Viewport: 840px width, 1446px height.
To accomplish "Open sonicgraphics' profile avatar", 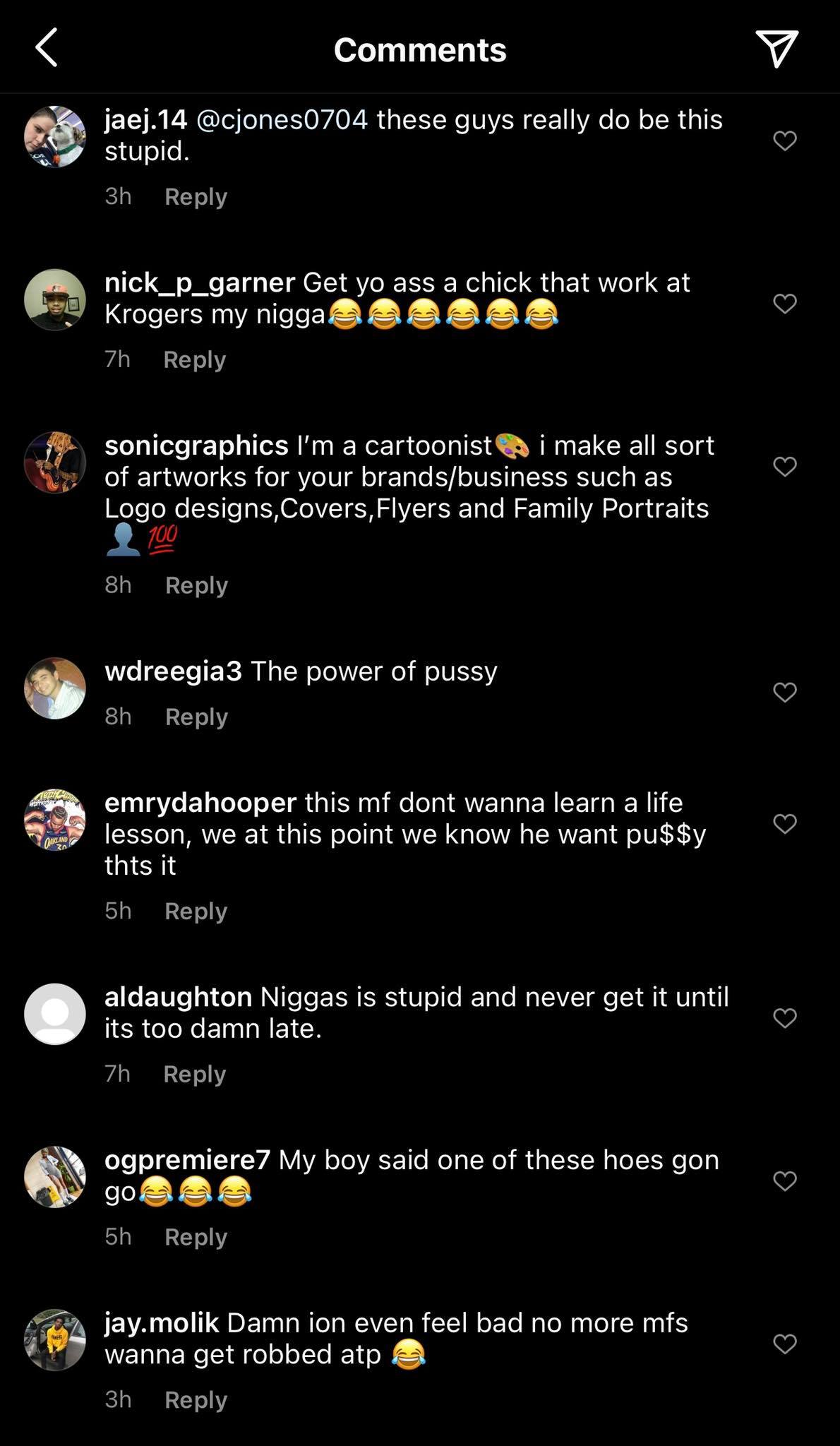I will click(x=55, y=462).
